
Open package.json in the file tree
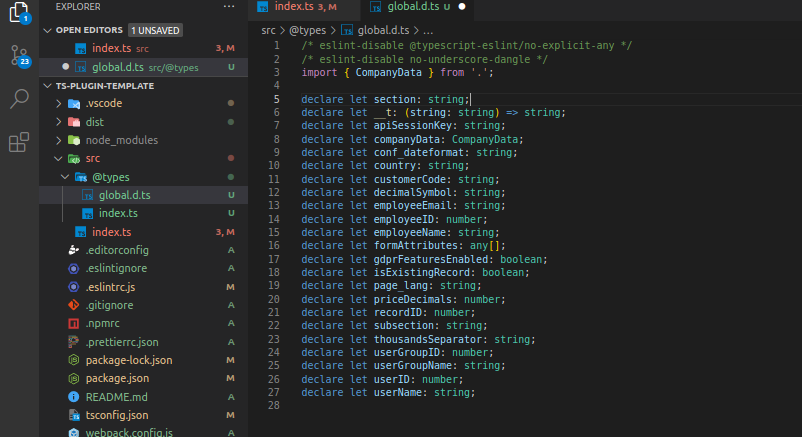[117, 378]
